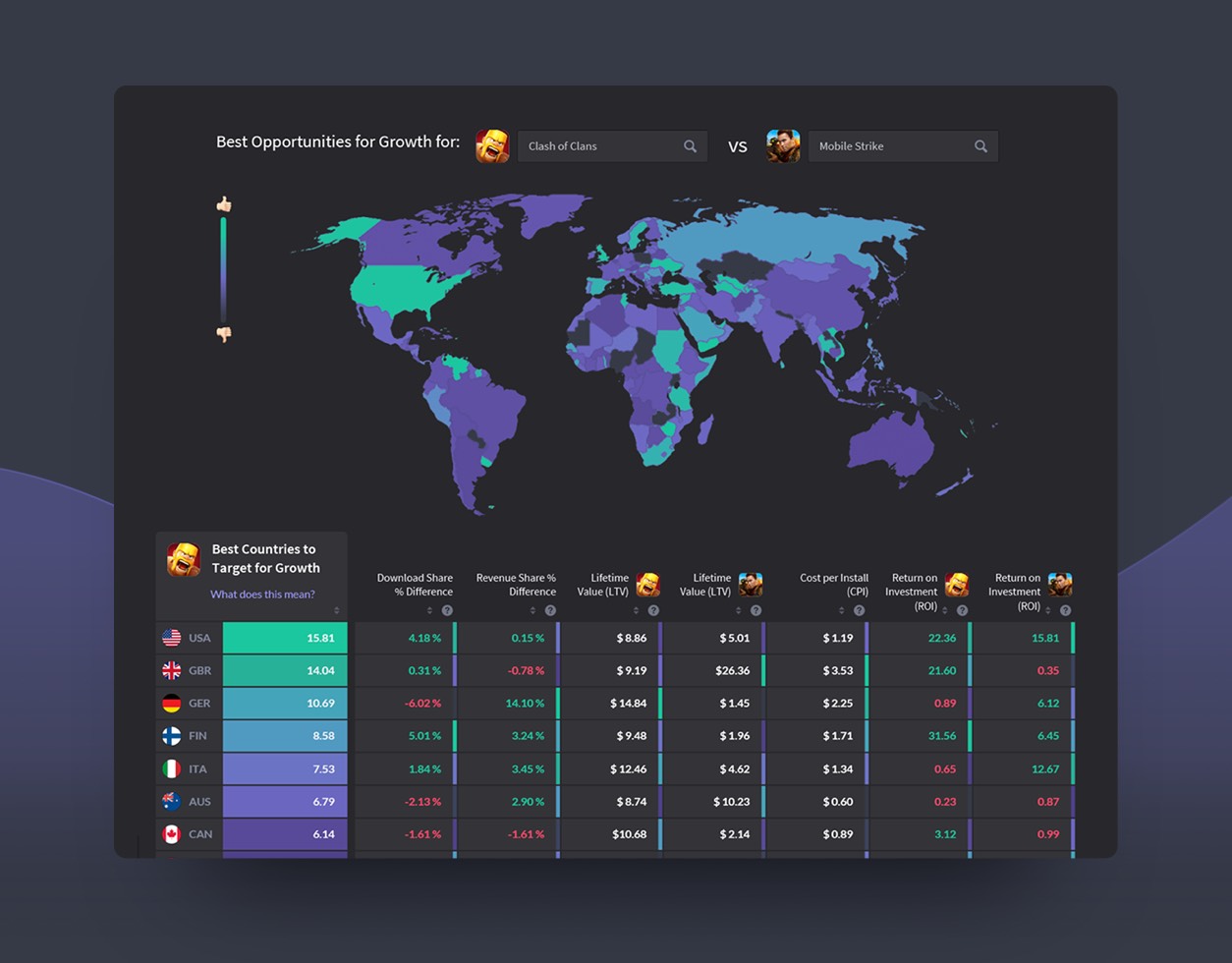Click the Clash of Clans search magnifier icon
The image size is (1232, 963).
(690, 146)
